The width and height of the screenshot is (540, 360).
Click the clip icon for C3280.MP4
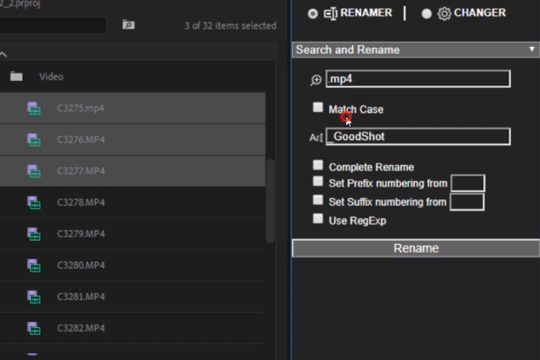[34, 265]
